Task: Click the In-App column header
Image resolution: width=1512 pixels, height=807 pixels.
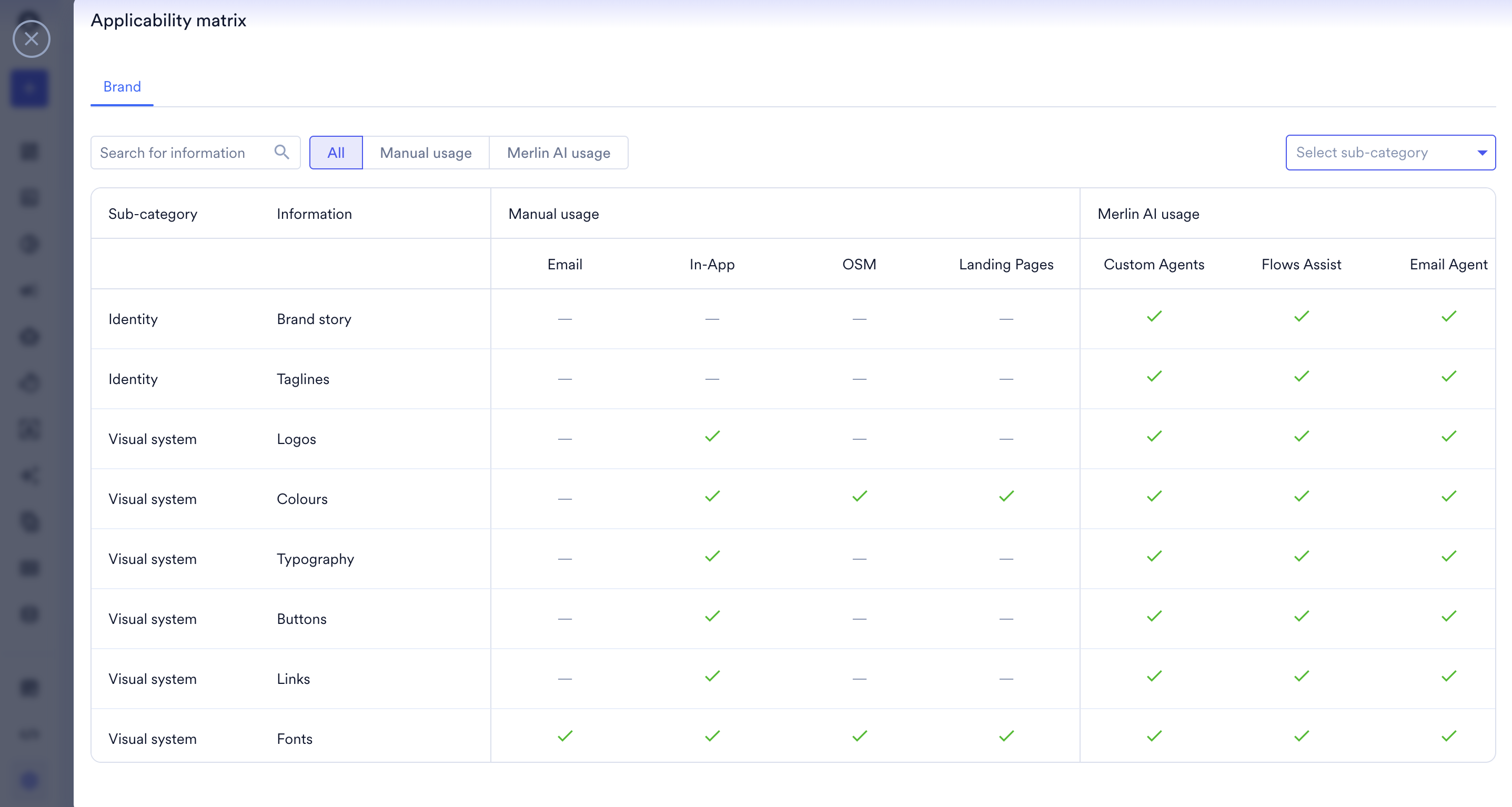Action: click(712, 265)
